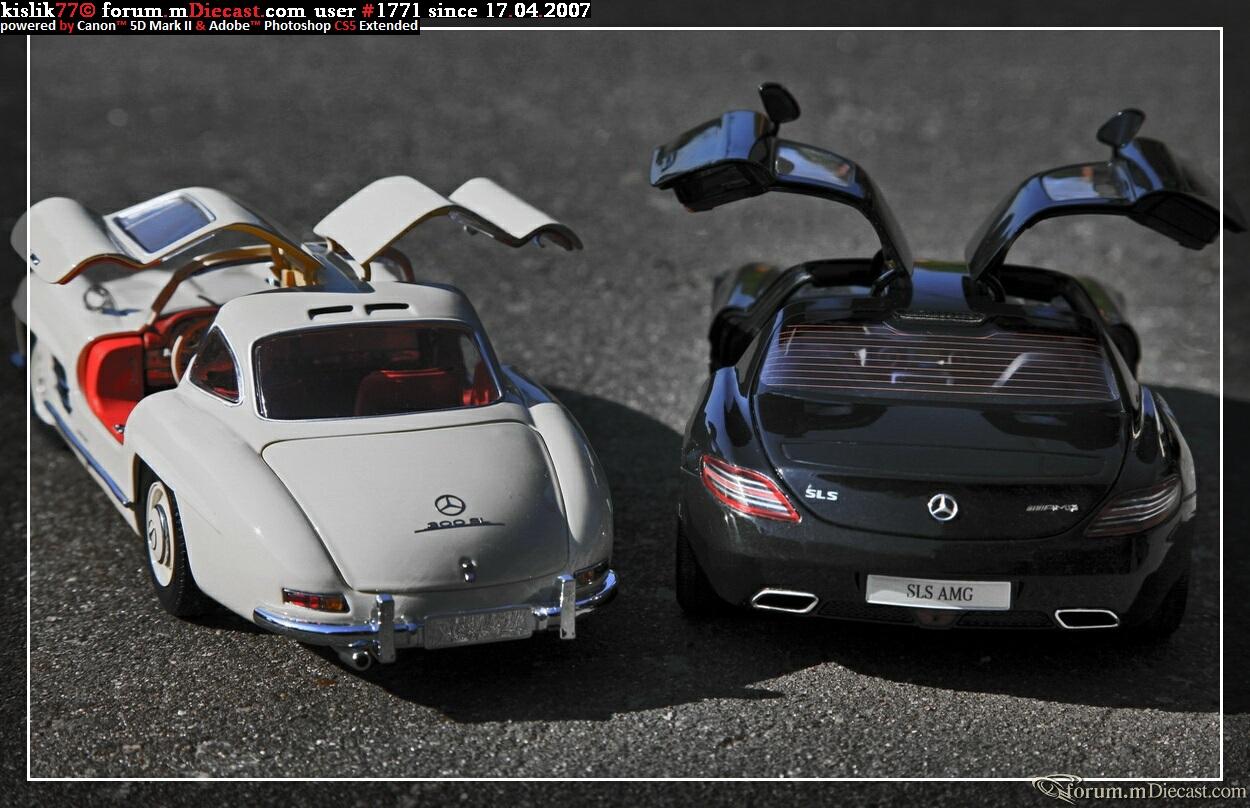Click the SLS AMG license plate

point(938,592)
